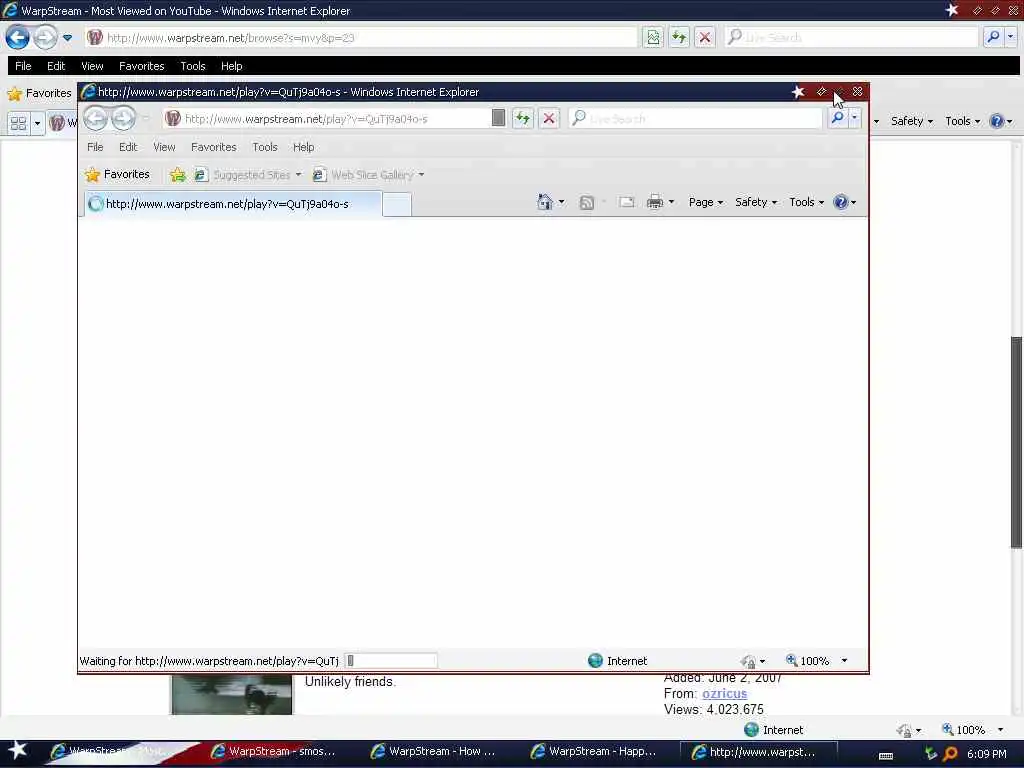Image resolution: width=1024 pixels, height=768 pixels.
Task: Click Stop icon in popup window address bar
Action: pos(549,119)
